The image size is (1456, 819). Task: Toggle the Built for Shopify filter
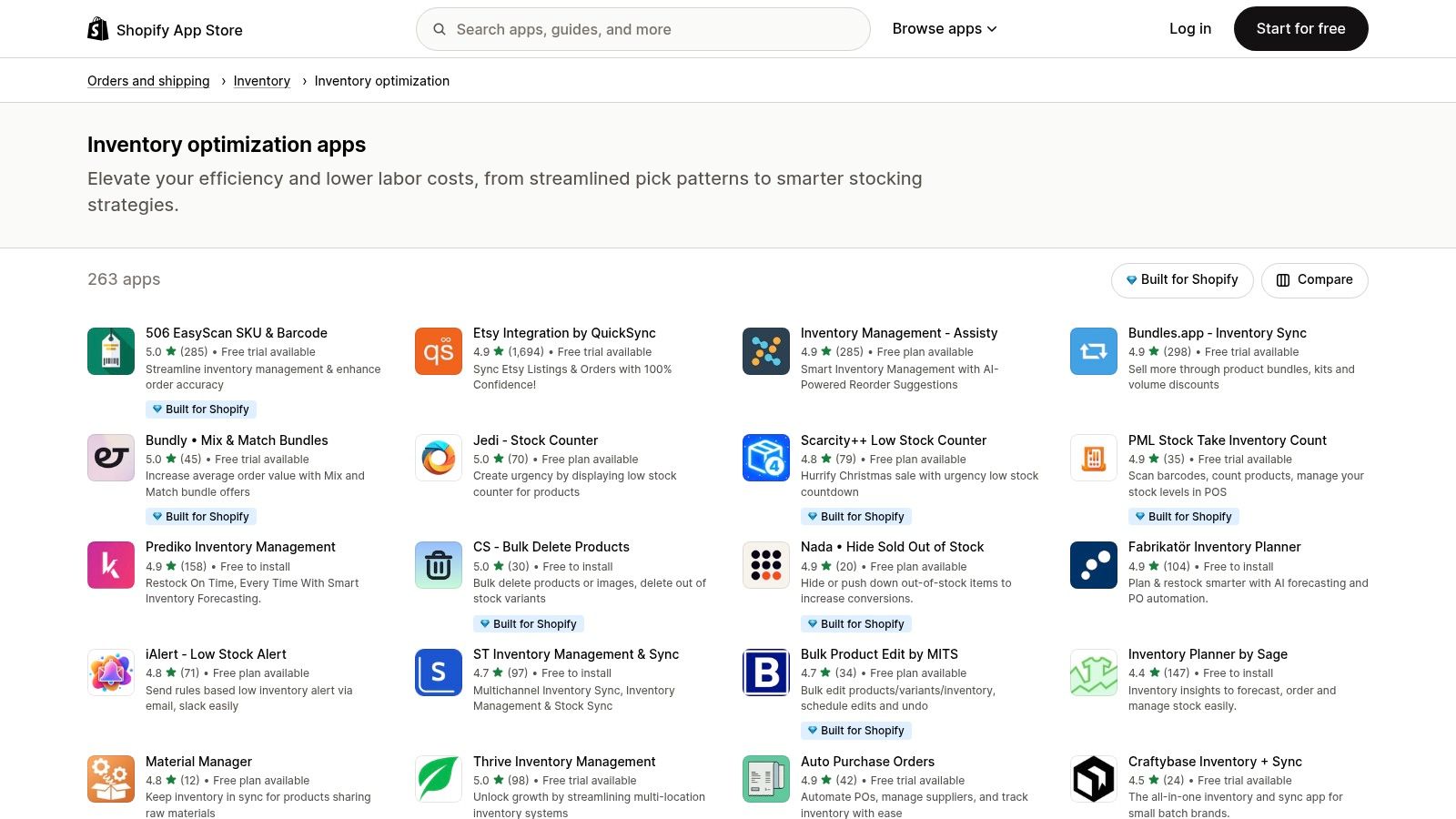(1182, 279)
